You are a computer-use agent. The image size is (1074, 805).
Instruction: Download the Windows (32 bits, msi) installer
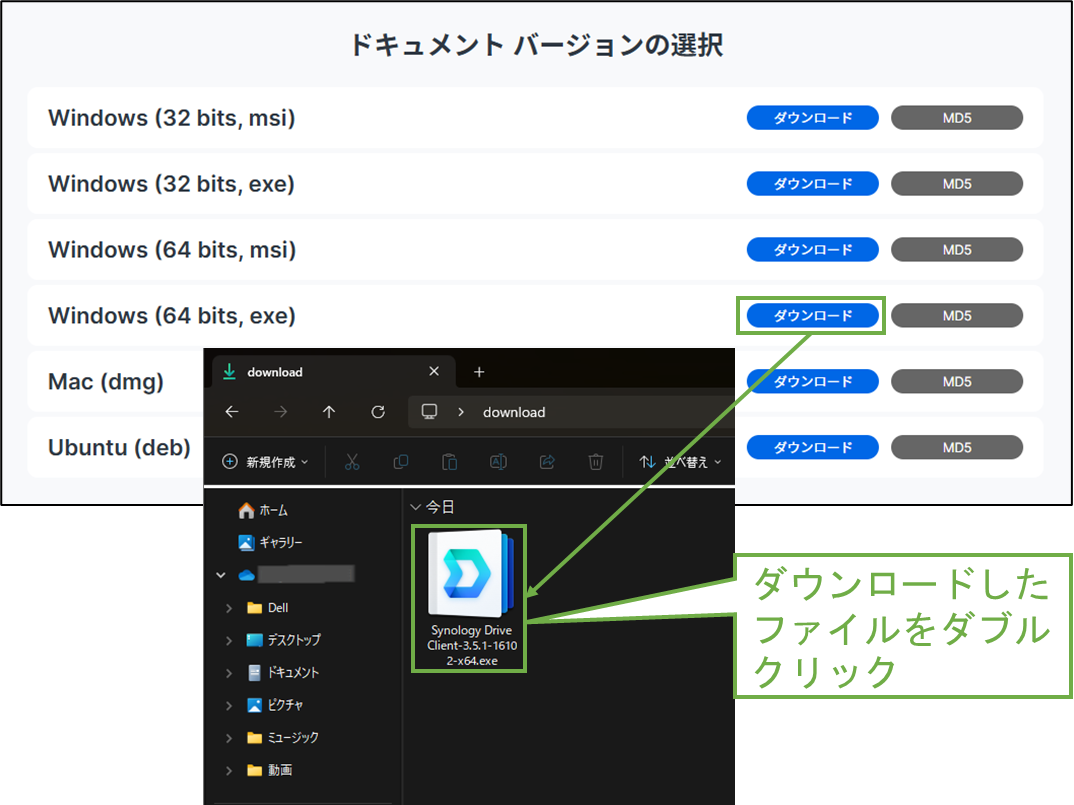[812, 118]
